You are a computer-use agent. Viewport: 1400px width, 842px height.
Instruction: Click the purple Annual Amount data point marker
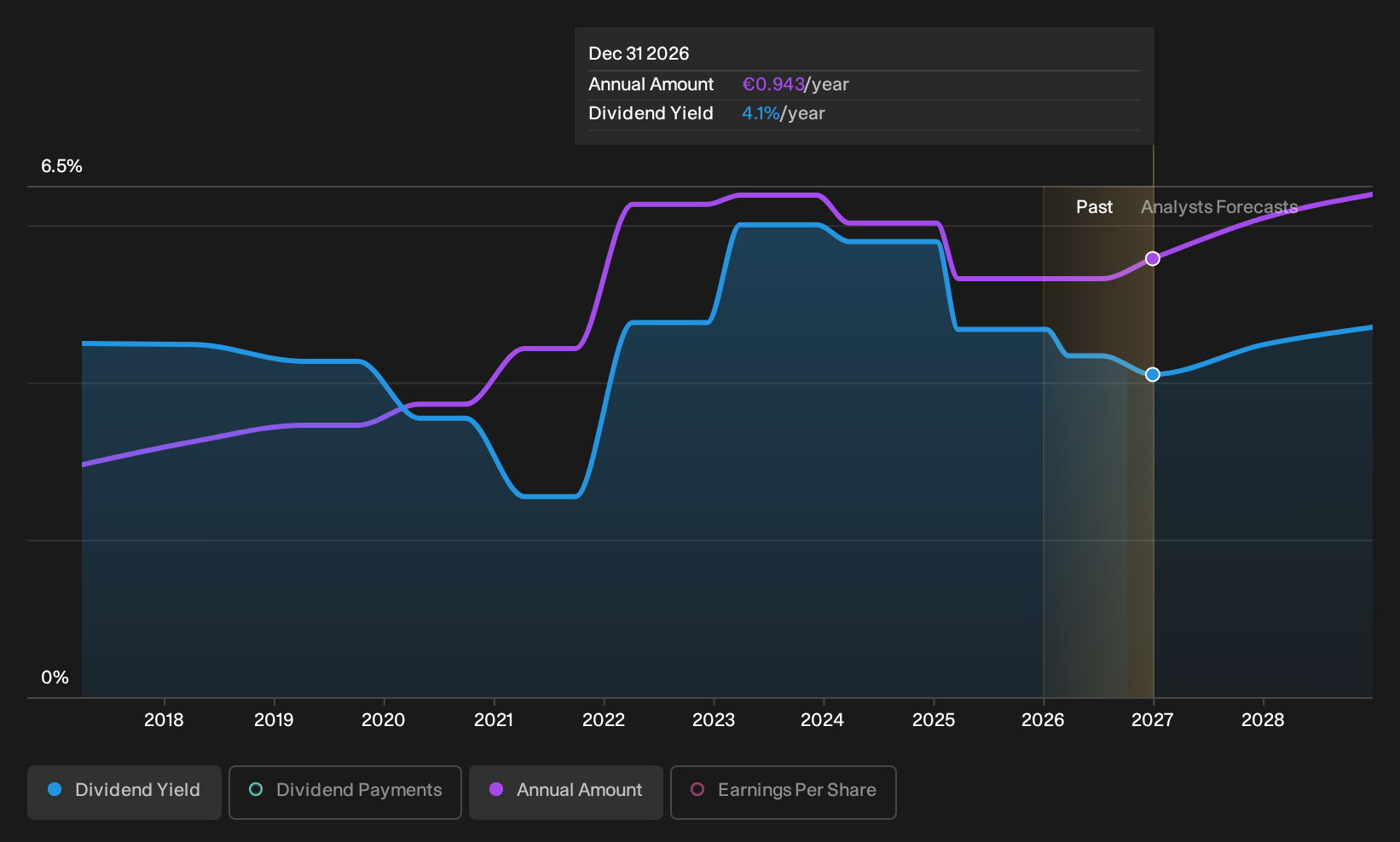[1153, 258]
